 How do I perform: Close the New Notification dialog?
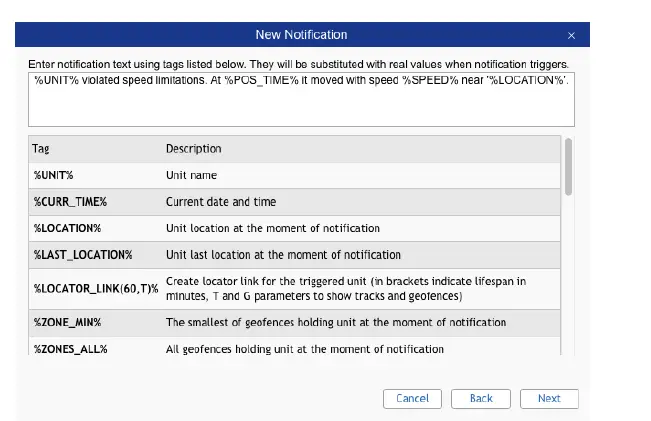(x=571, y=35)
